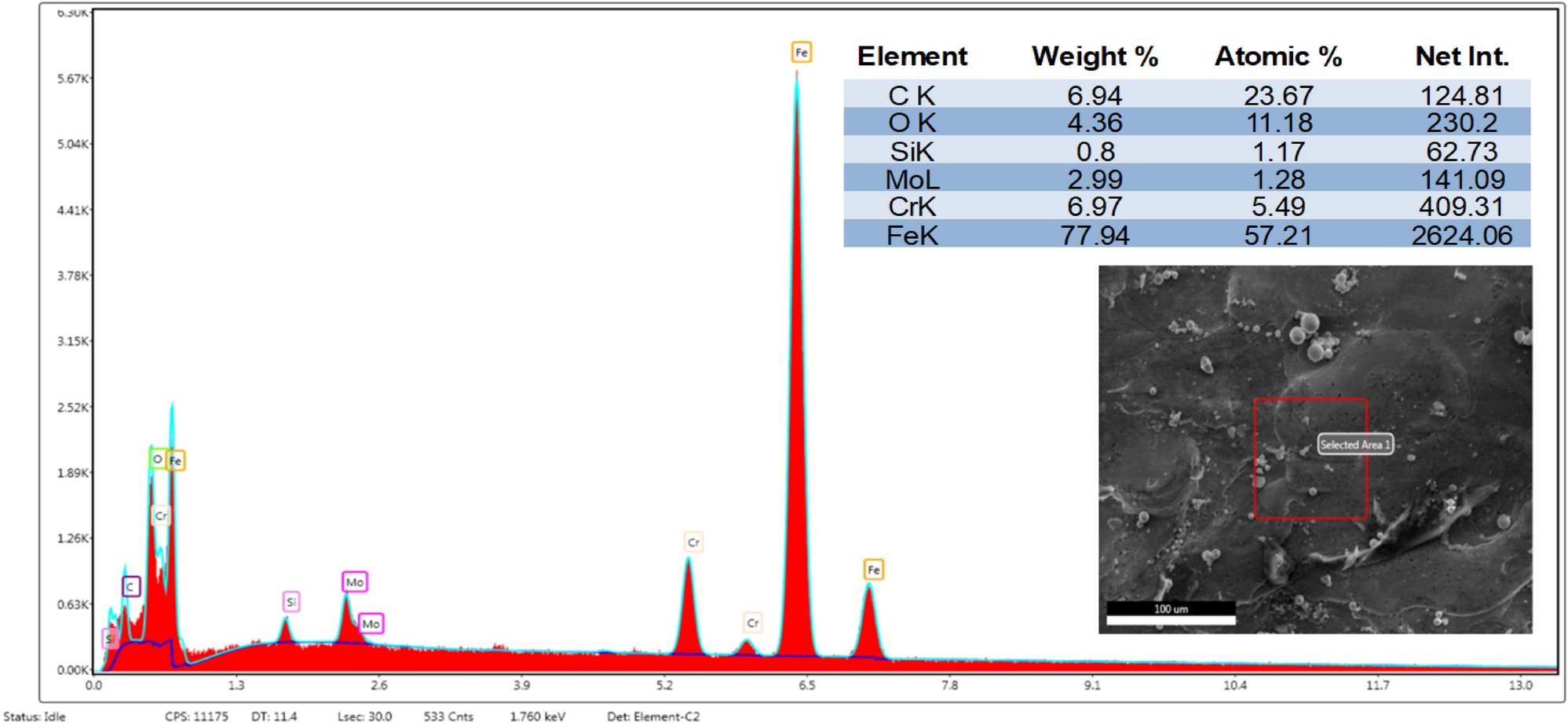The width and height of the screenshot is (1568, 726).
Task: Click the Si peak label near 1.7 keV
Action: (291, 601)
